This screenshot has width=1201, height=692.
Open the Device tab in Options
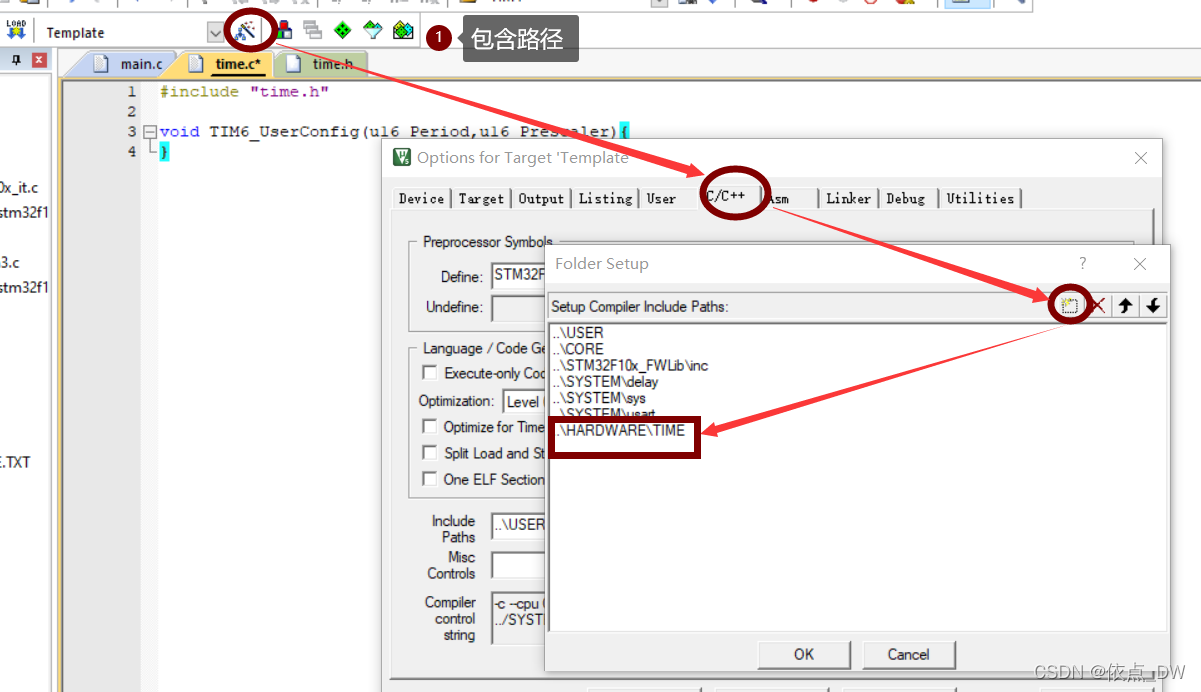[x=421, y=198]
